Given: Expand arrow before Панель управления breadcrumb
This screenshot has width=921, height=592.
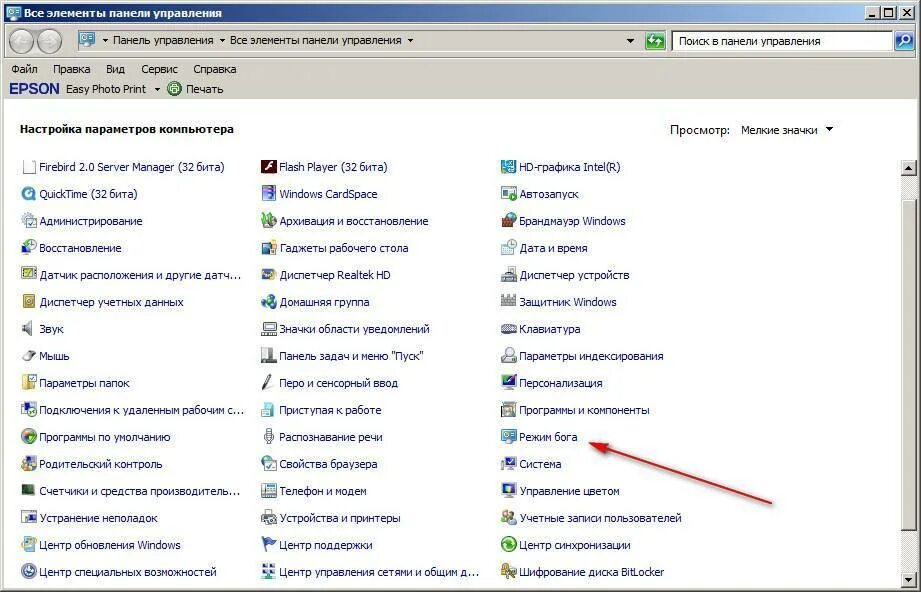Looking at the screenshot, I should [x=105, y=41].
